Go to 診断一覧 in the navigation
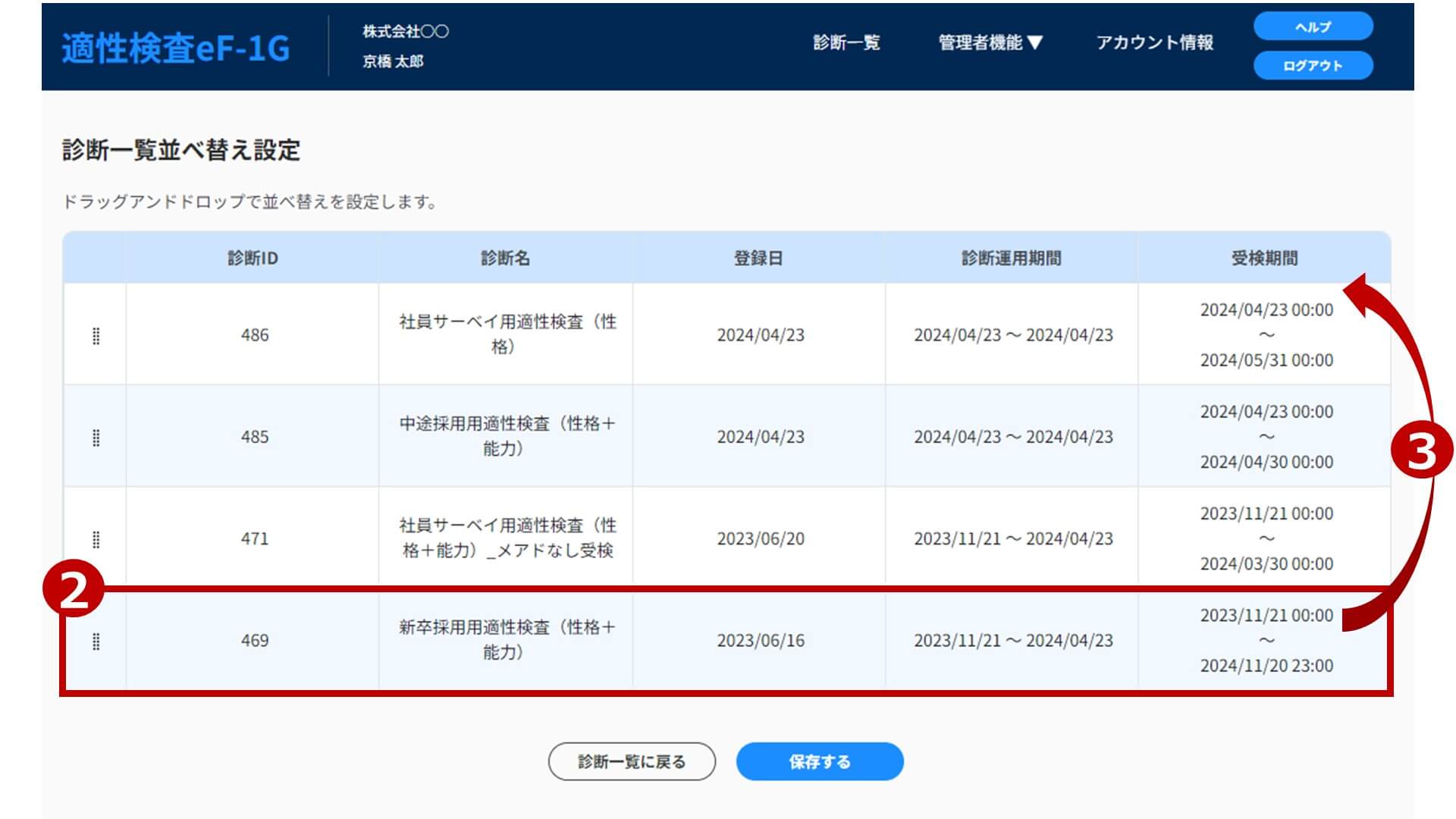The width and height of the screenshot is (1456, 819). click(846, 42)
